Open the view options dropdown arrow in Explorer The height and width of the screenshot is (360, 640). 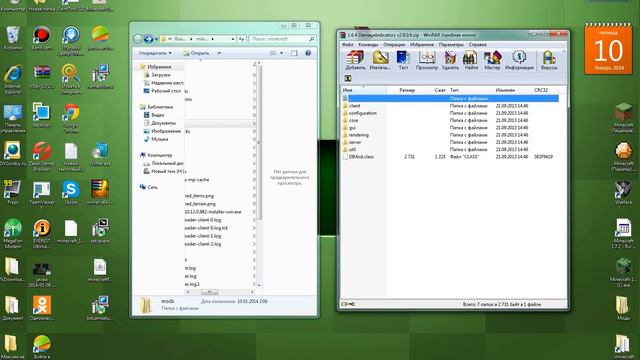pyautogui.click(x=281, y=53)
